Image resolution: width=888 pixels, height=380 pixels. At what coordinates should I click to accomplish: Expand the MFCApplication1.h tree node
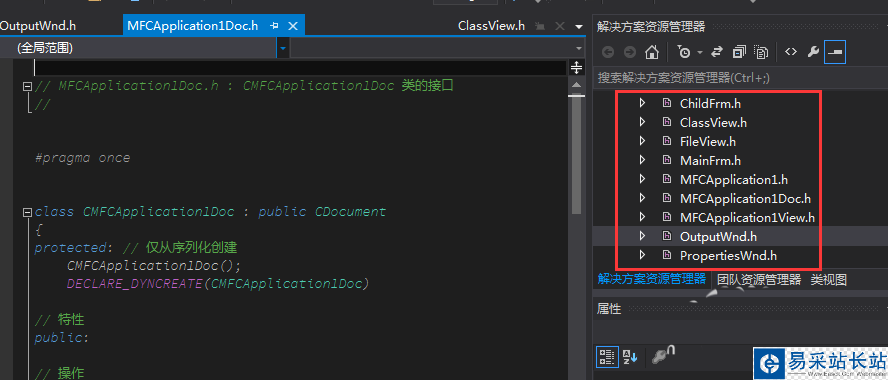[642, 179]
